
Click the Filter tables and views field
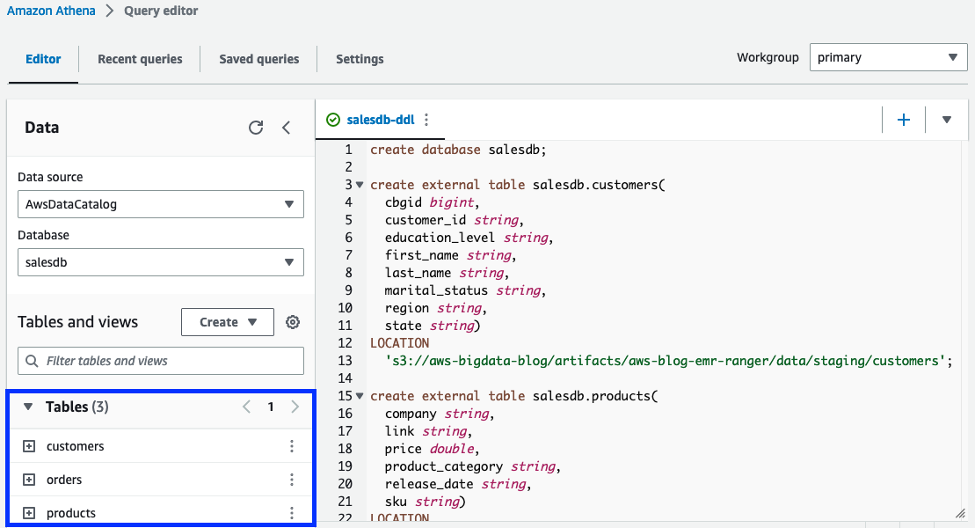click(x=161, y=361)
